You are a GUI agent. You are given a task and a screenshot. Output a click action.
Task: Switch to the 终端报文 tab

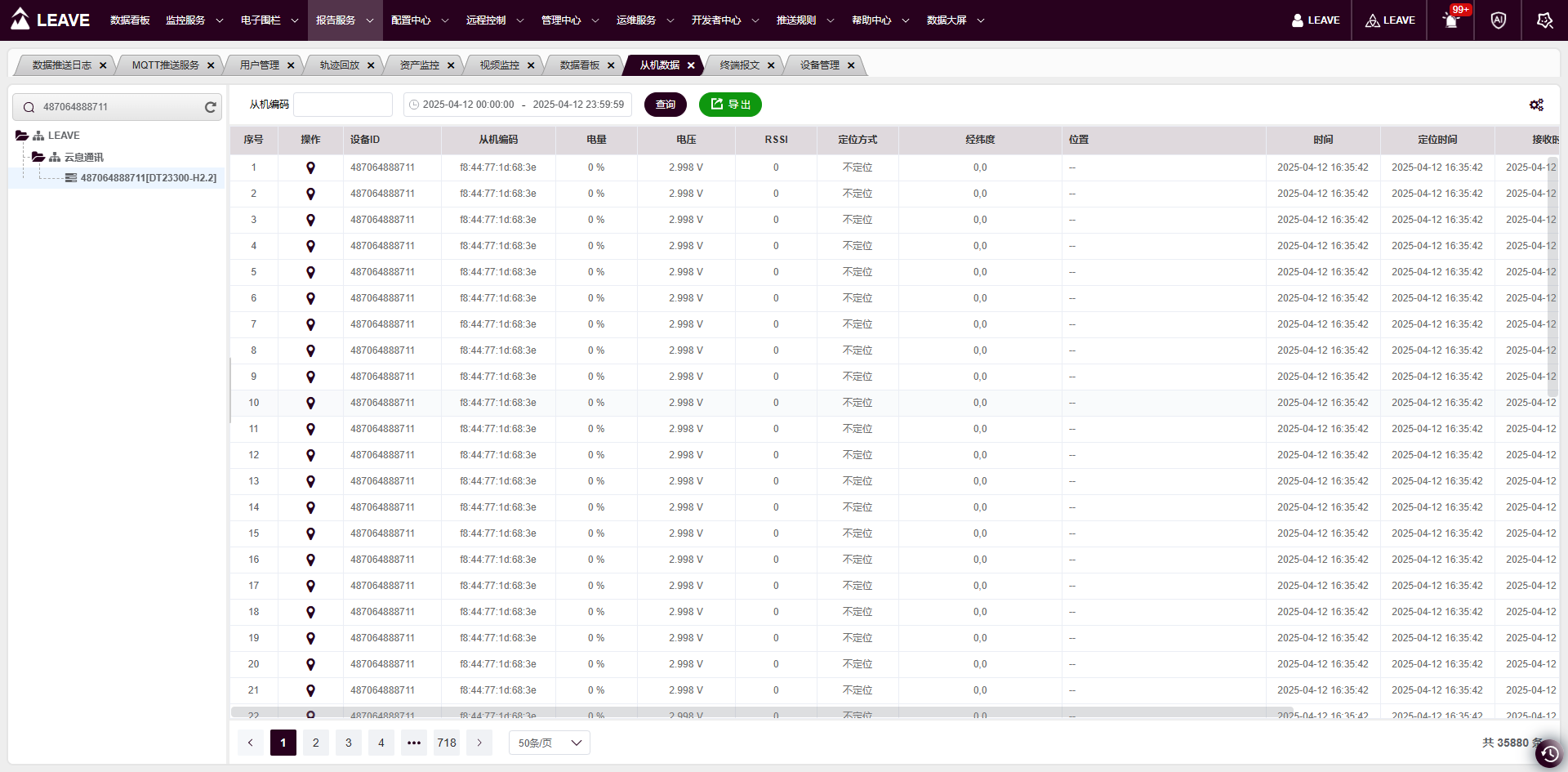point(739,65)
